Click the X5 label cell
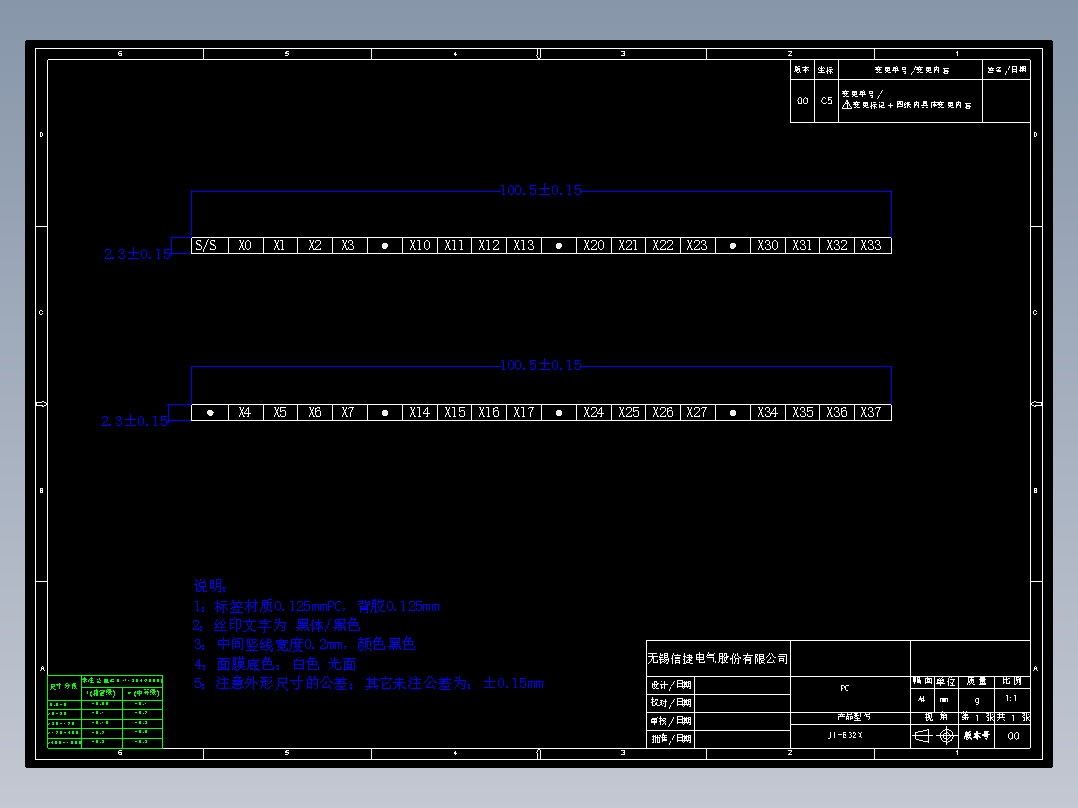 (x=280, y=413)
